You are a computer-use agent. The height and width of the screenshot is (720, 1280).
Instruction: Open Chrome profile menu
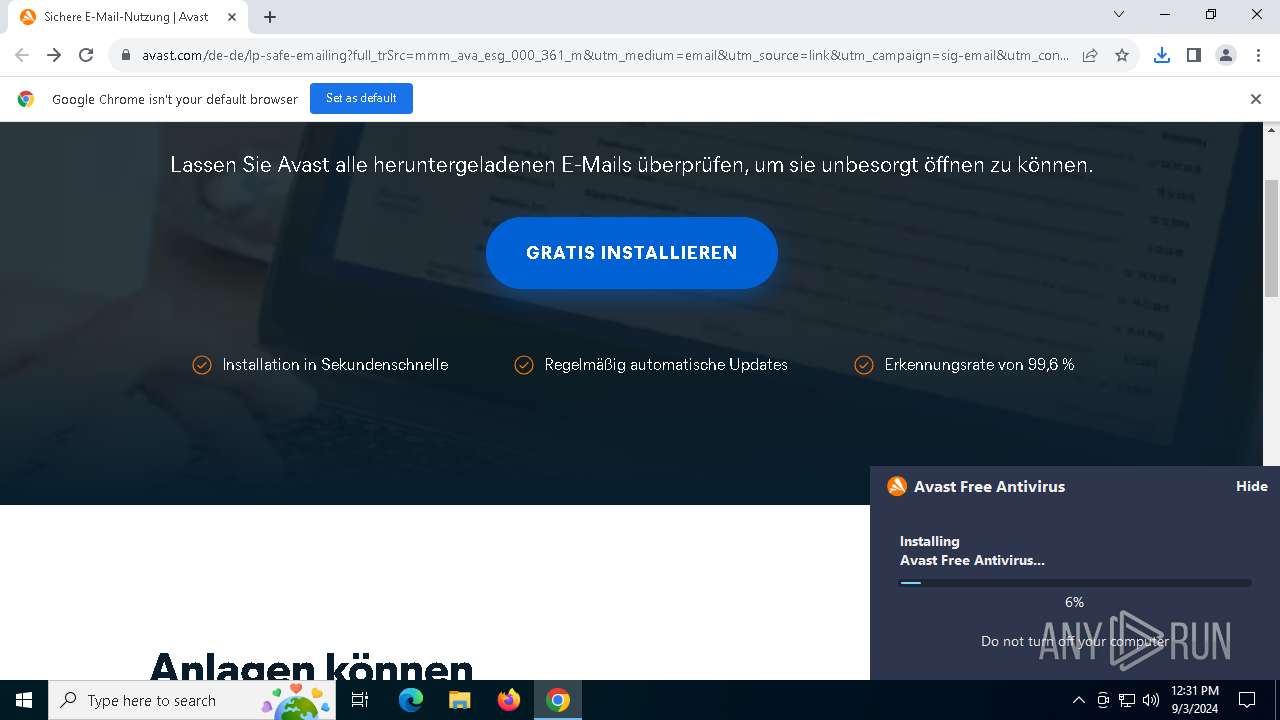pyautogui.click(x=1225, y=55)
